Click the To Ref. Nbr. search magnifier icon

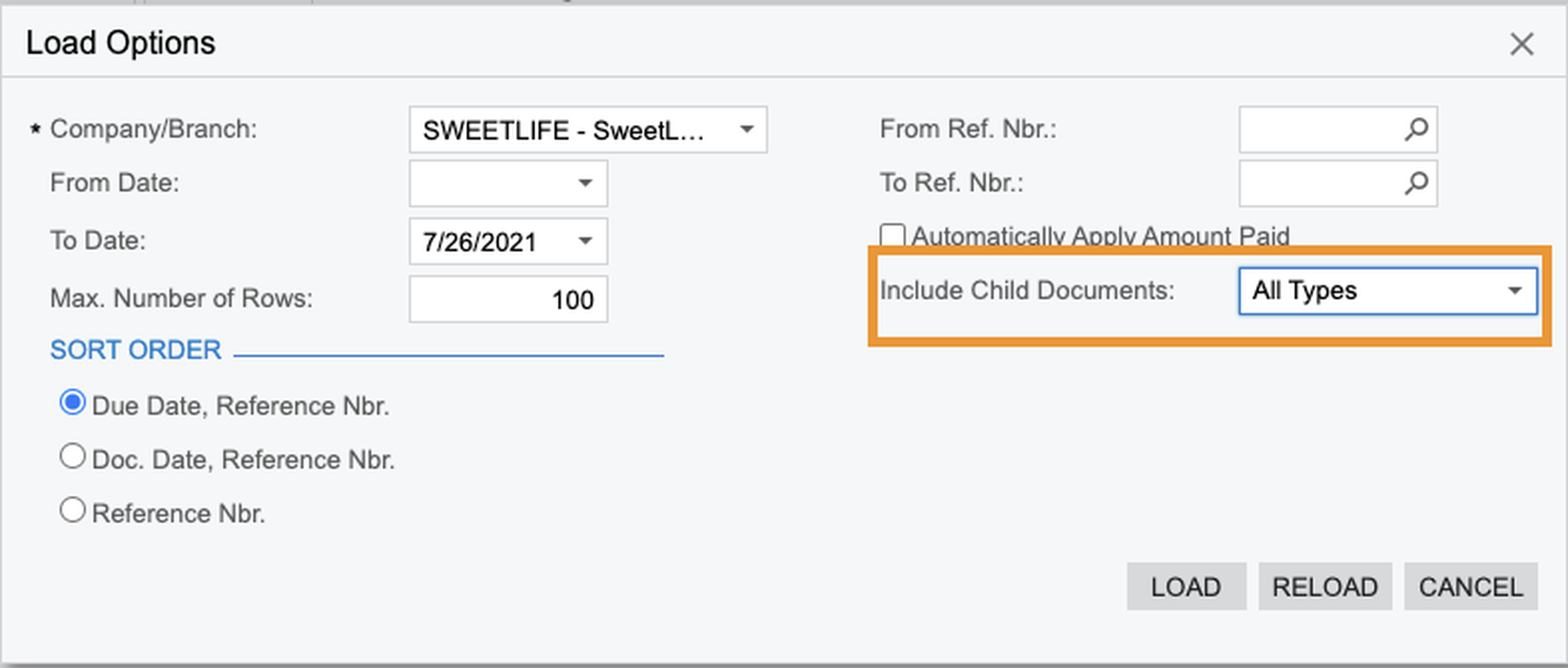[x=1416, y=184]
